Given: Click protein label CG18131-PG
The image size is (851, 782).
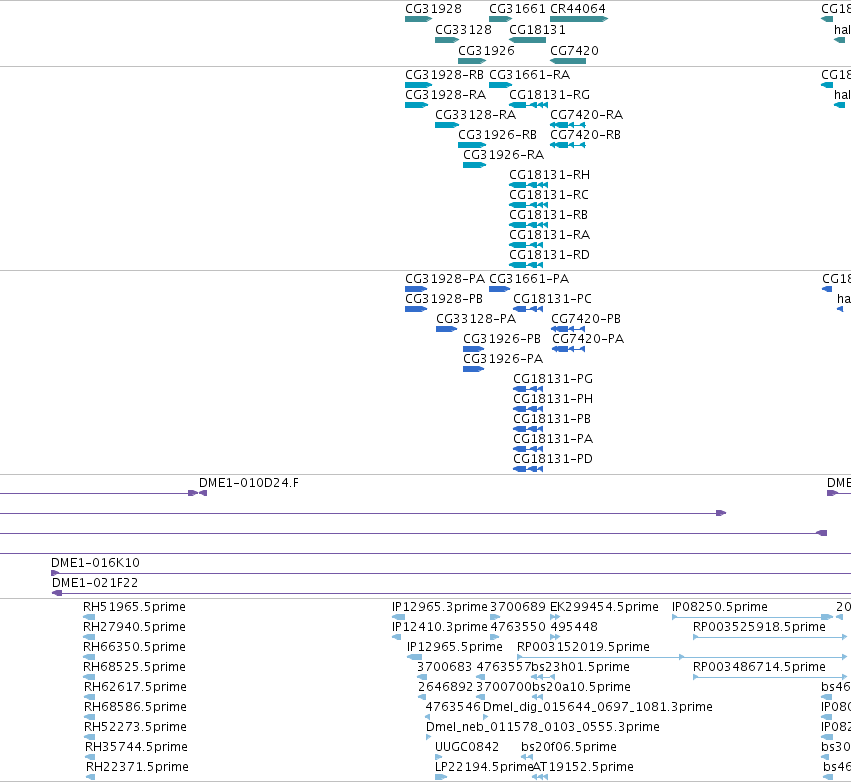Looking at the screenshot, I should [x=553, y=379].
